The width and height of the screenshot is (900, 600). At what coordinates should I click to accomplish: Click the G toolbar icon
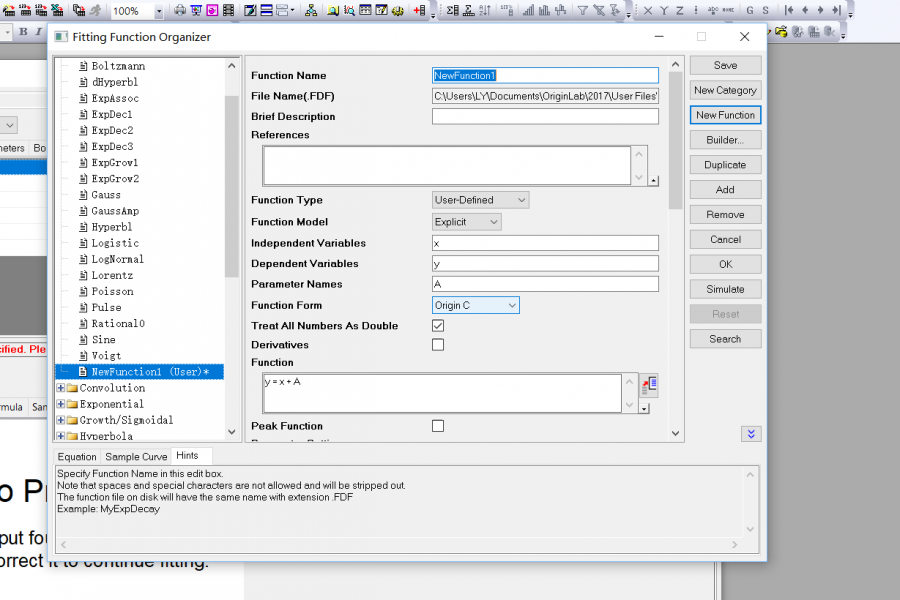[x=750, y=10]
